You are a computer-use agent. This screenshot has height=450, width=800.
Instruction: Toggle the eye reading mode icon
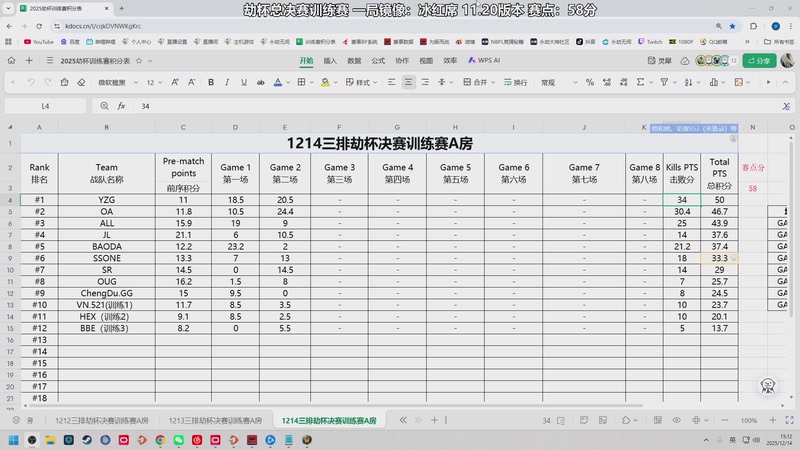click(x=677, y=420)
